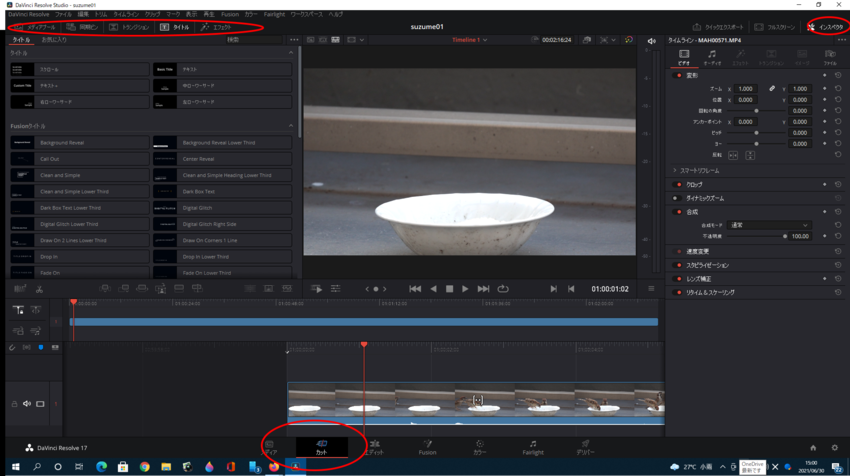This screenshot has width=850, height=476.
Task: Toggle track 1 video enable icon
Action: click(40, 404)
